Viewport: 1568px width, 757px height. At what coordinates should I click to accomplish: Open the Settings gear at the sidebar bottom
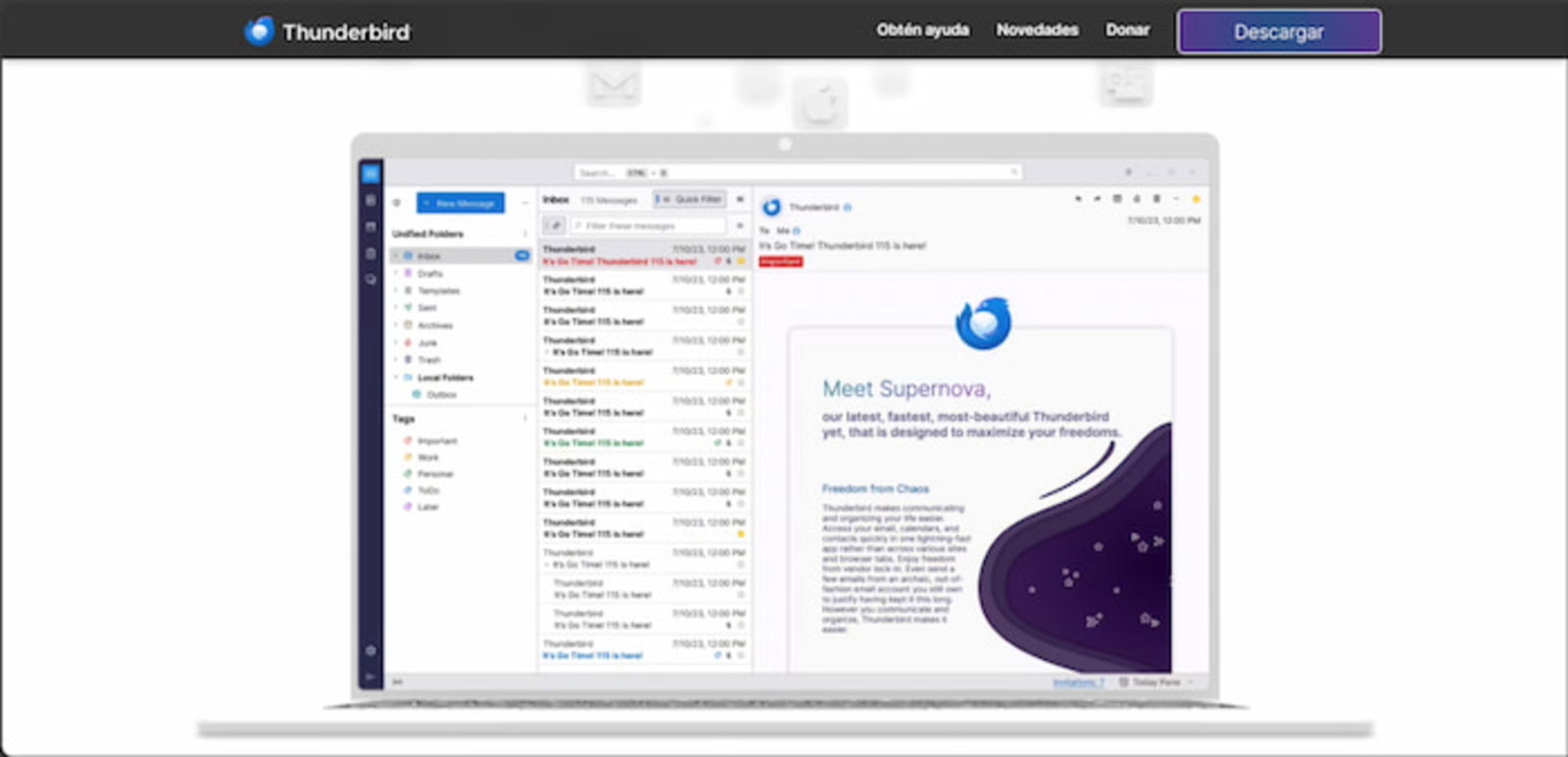tap(370, 650)
